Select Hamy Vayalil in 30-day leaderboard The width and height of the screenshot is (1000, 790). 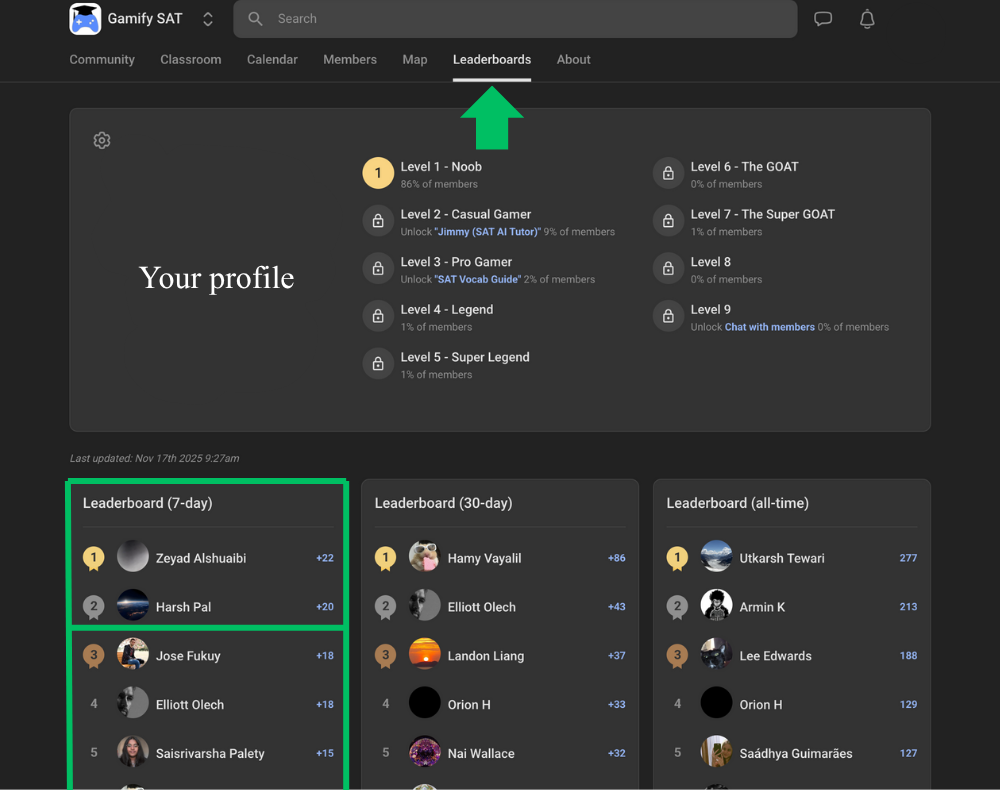(x=484, y=558)
